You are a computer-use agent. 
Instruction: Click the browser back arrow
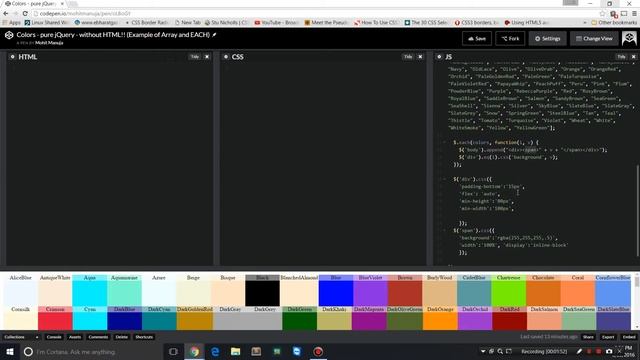click(x=6, y=13)
